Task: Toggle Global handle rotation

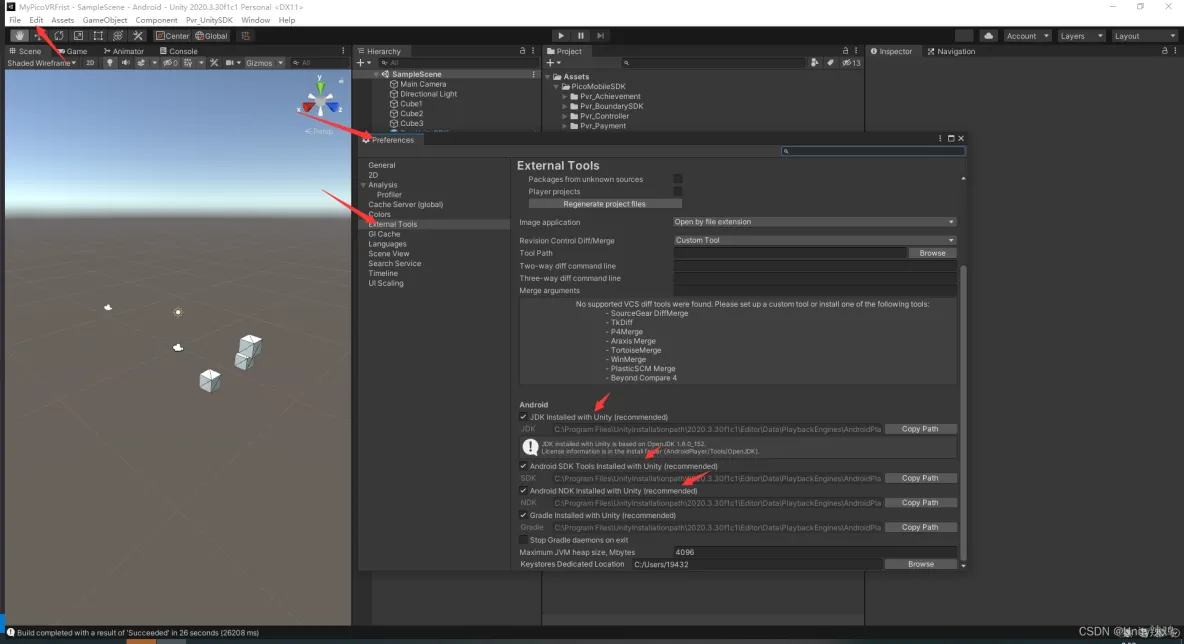Action: tap(211, 35)
